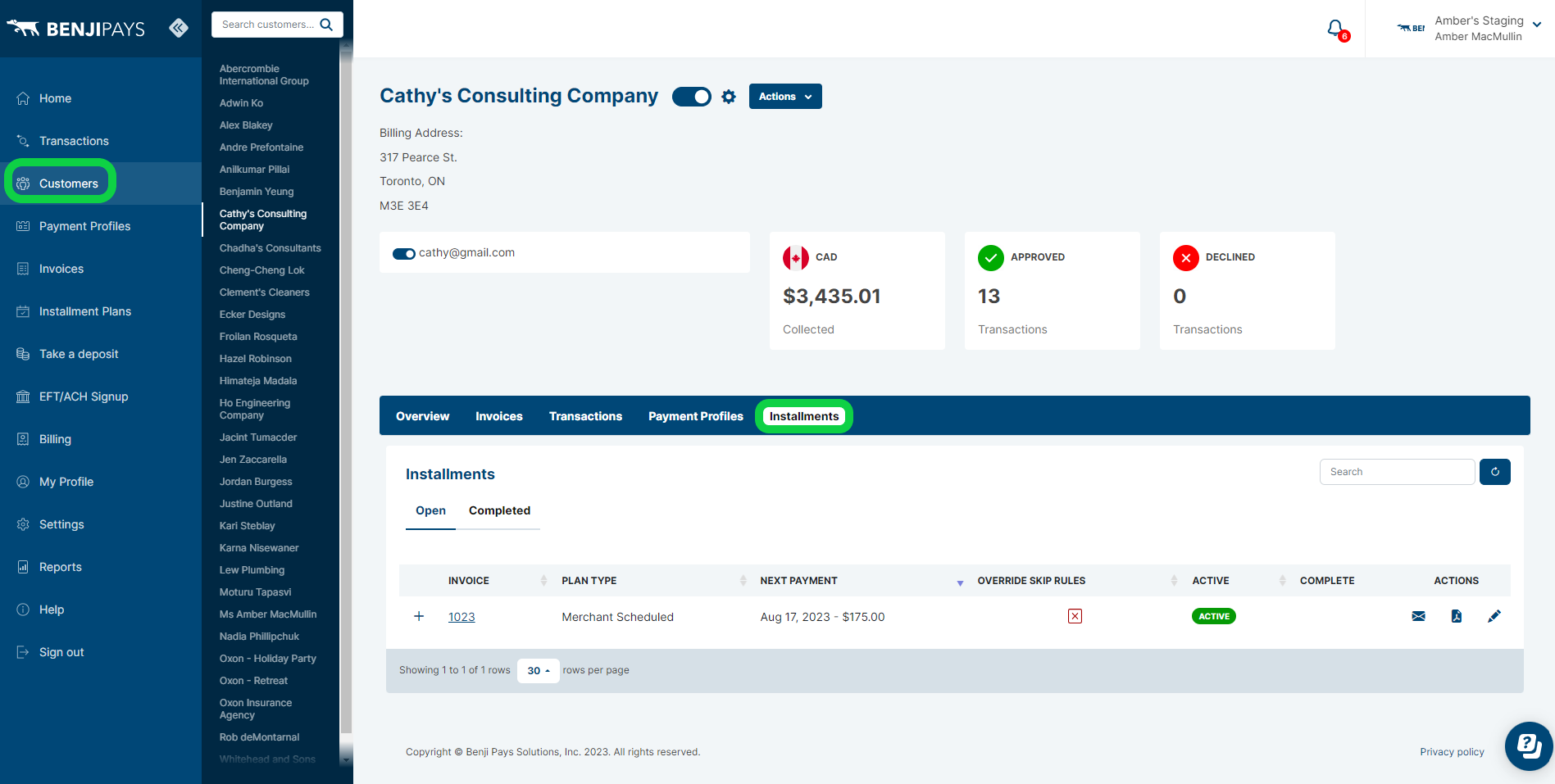The image size is (1555, 784).
Task: Switch to the Overview tab
Action: point(422,416)
